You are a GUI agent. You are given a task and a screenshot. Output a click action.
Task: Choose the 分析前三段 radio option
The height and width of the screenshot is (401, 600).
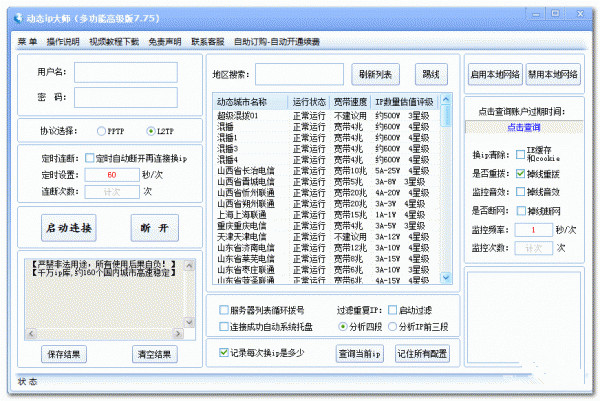(391, 326)
